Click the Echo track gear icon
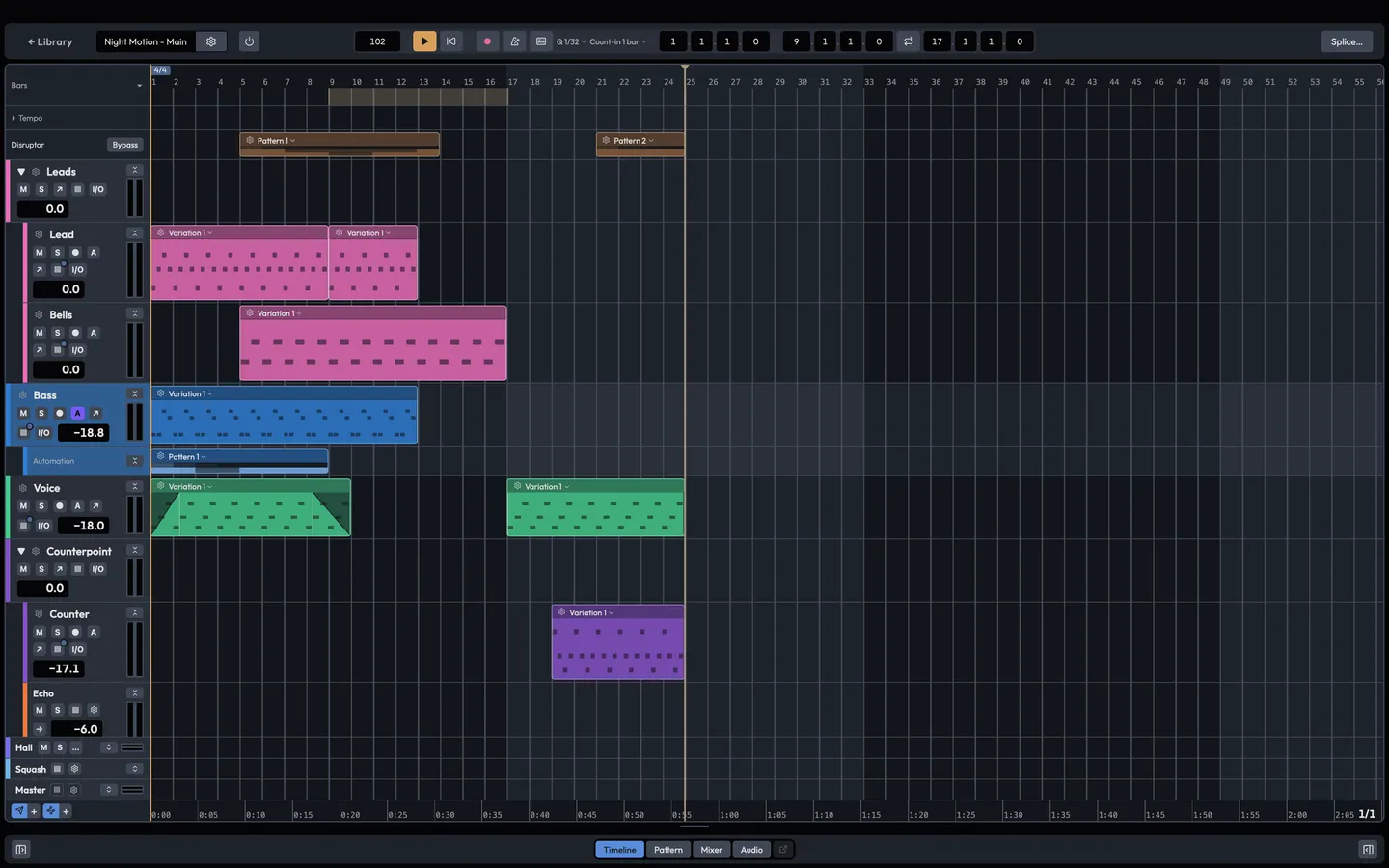This screenshot has height=868, width=1389. [x=94, y=710]
